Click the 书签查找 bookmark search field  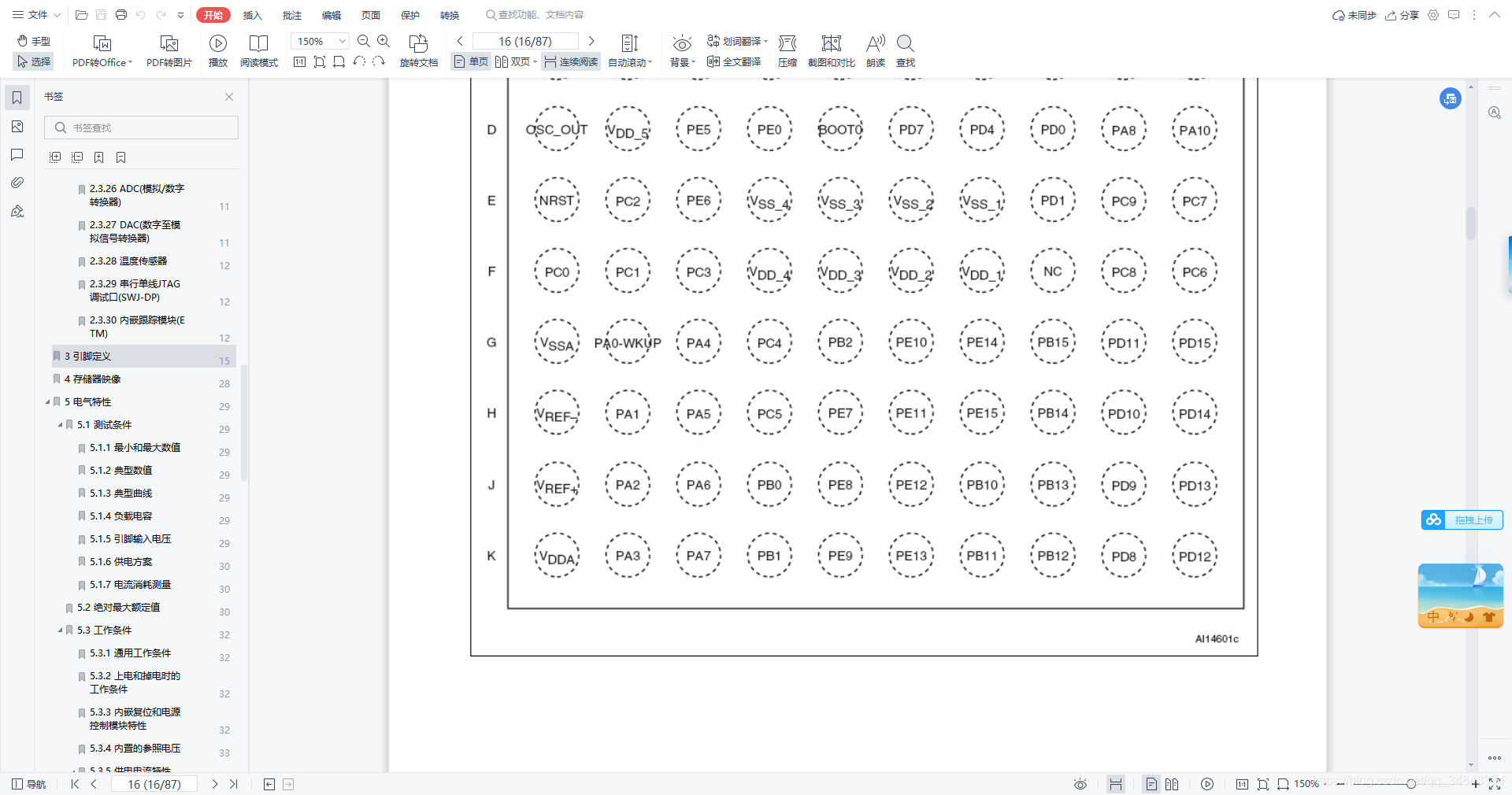pyautogui.click(x=142, y=128)
